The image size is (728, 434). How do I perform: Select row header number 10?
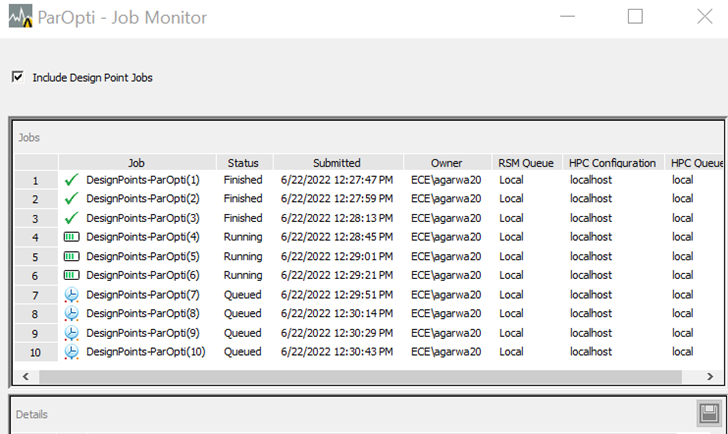click(36, 353)
